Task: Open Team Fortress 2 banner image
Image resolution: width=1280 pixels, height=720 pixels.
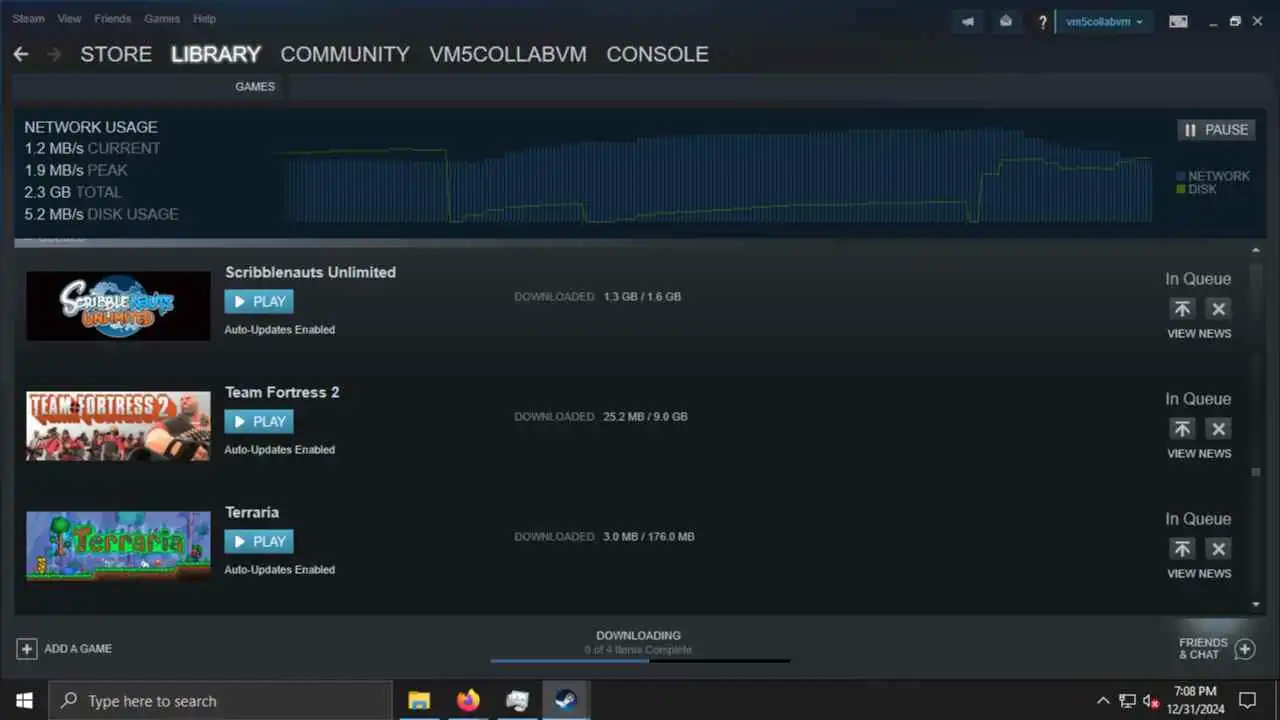Action: coord(118,426)
